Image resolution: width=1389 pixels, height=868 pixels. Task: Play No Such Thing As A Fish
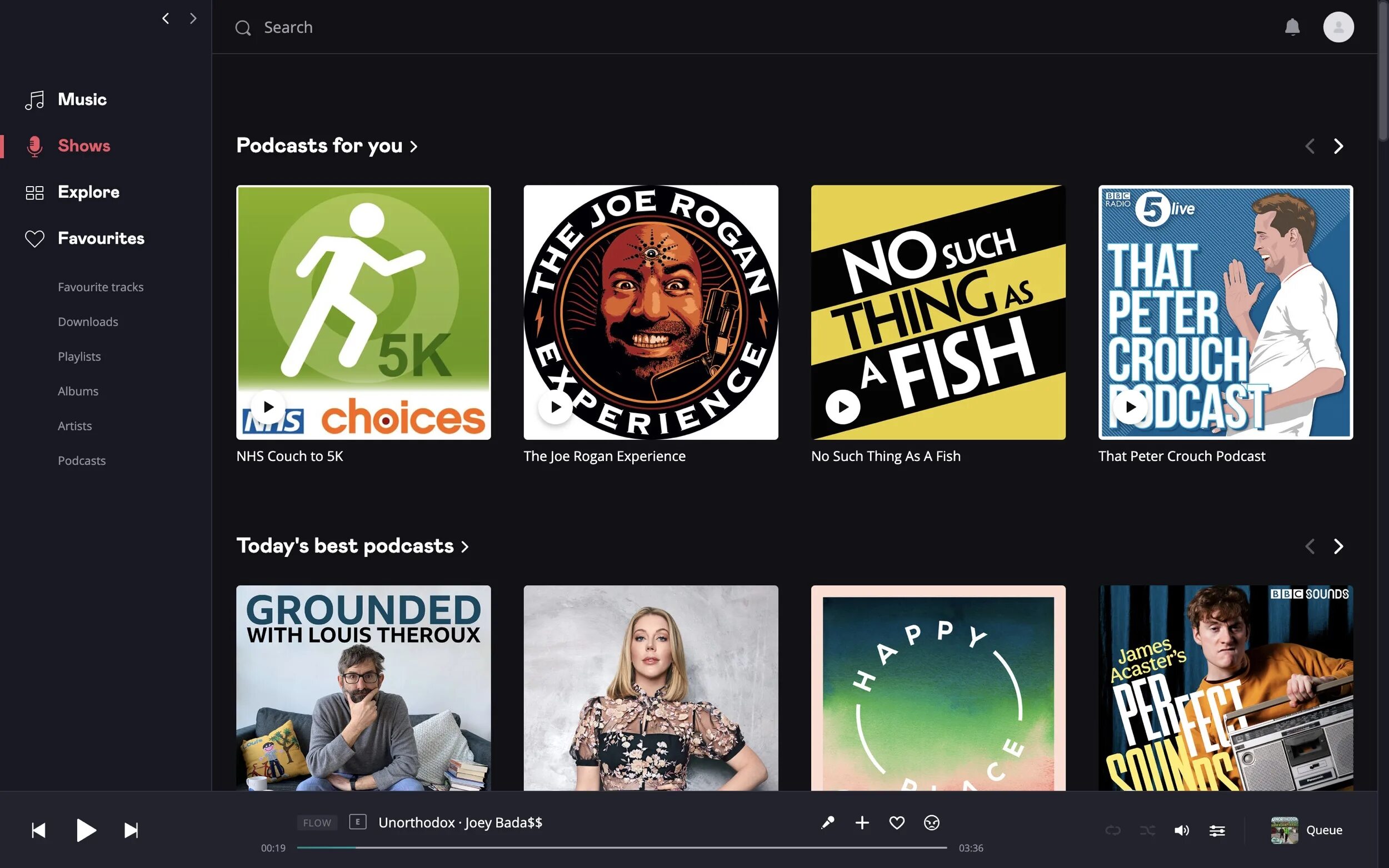(x=843, y=407)
